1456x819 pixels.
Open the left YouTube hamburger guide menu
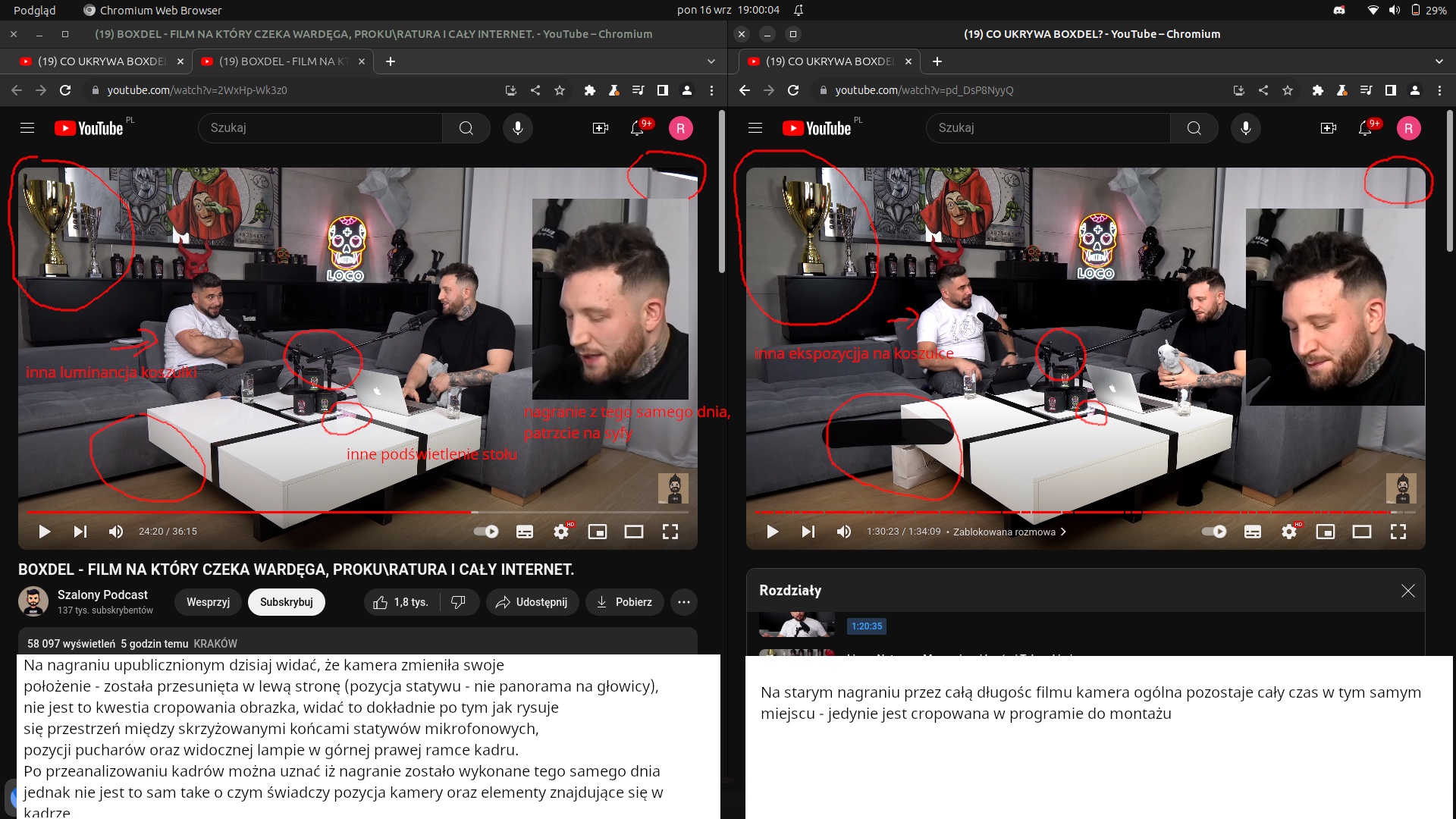tap(27, 128)
